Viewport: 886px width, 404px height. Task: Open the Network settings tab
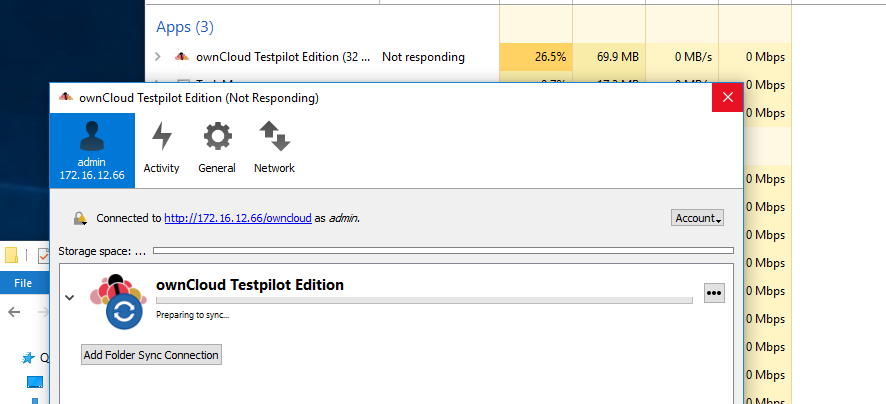(275, 149)
